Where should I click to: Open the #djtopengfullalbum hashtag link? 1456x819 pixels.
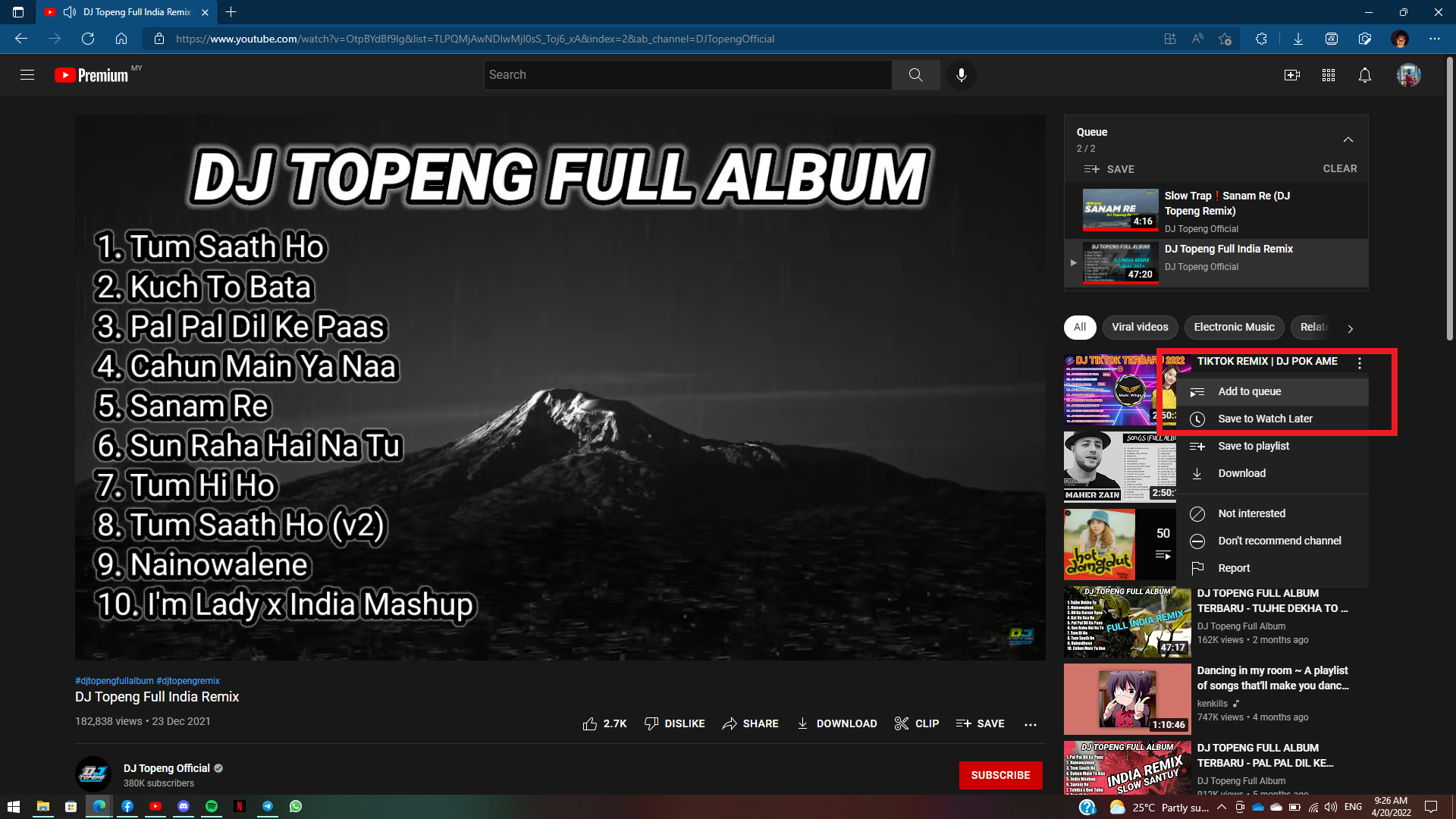click(115, 681)
